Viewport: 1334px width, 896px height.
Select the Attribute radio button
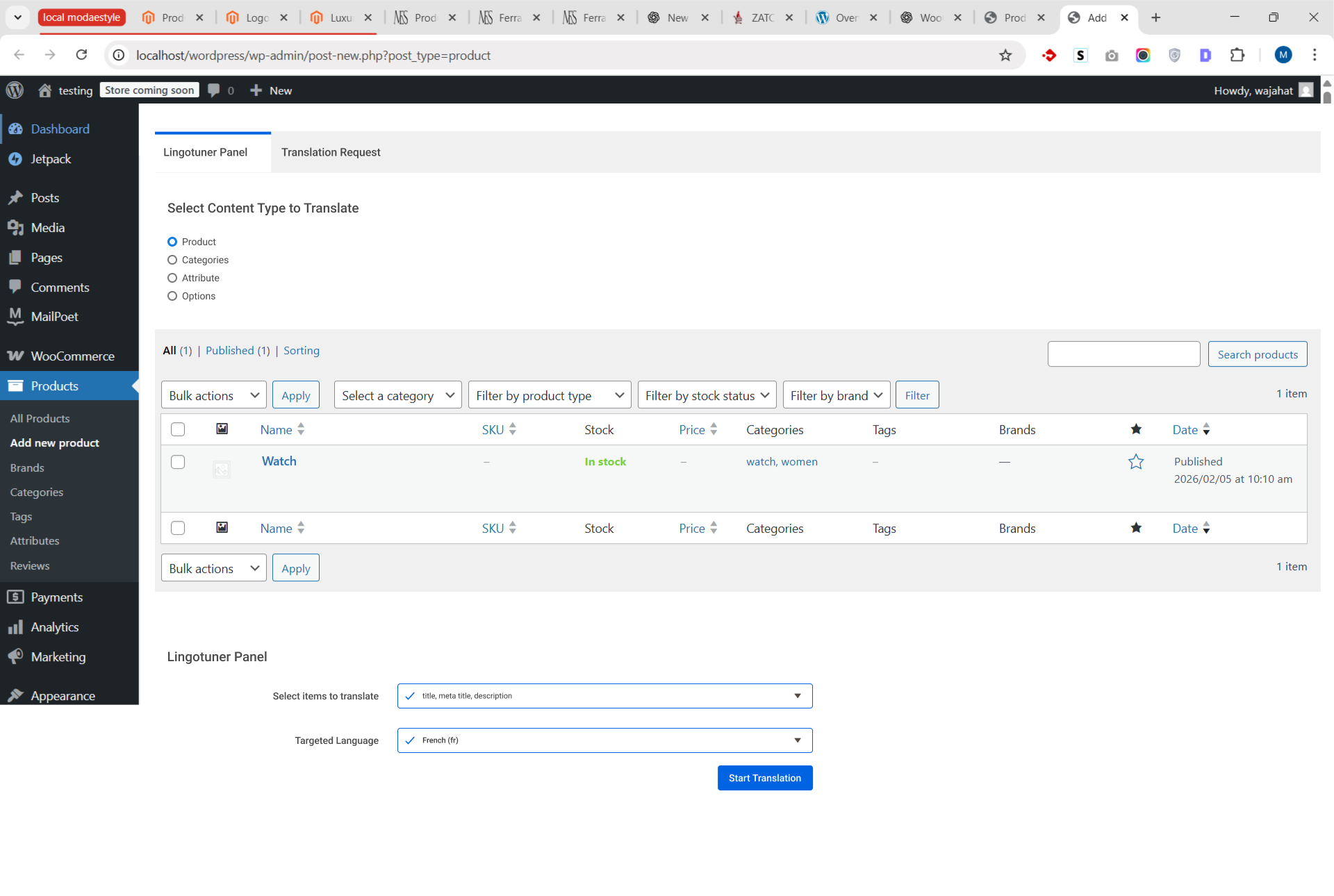click(172, 278)
